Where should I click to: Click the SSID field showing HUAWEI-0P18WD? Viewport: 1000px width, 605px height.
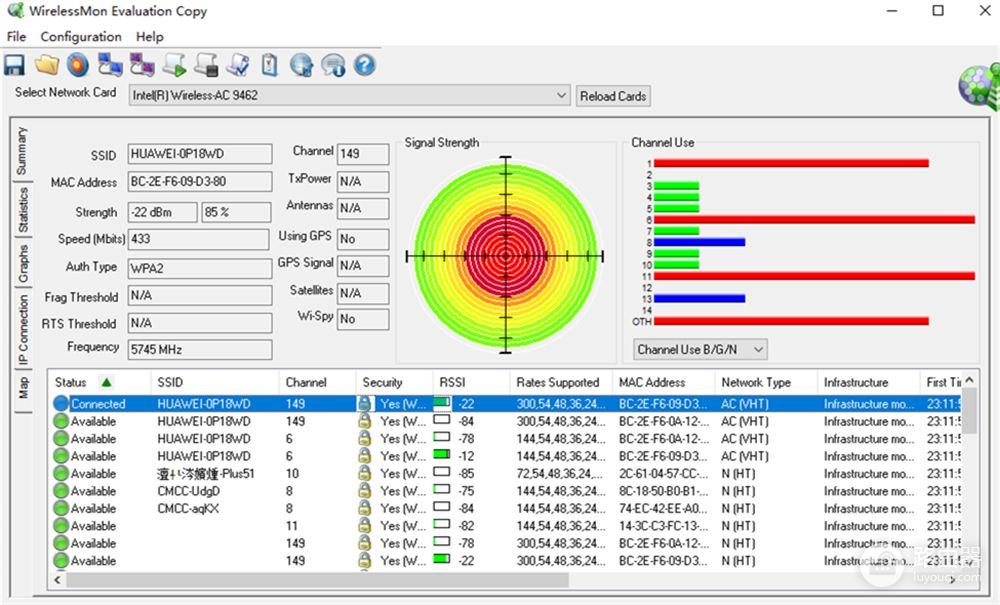point(200,154)
